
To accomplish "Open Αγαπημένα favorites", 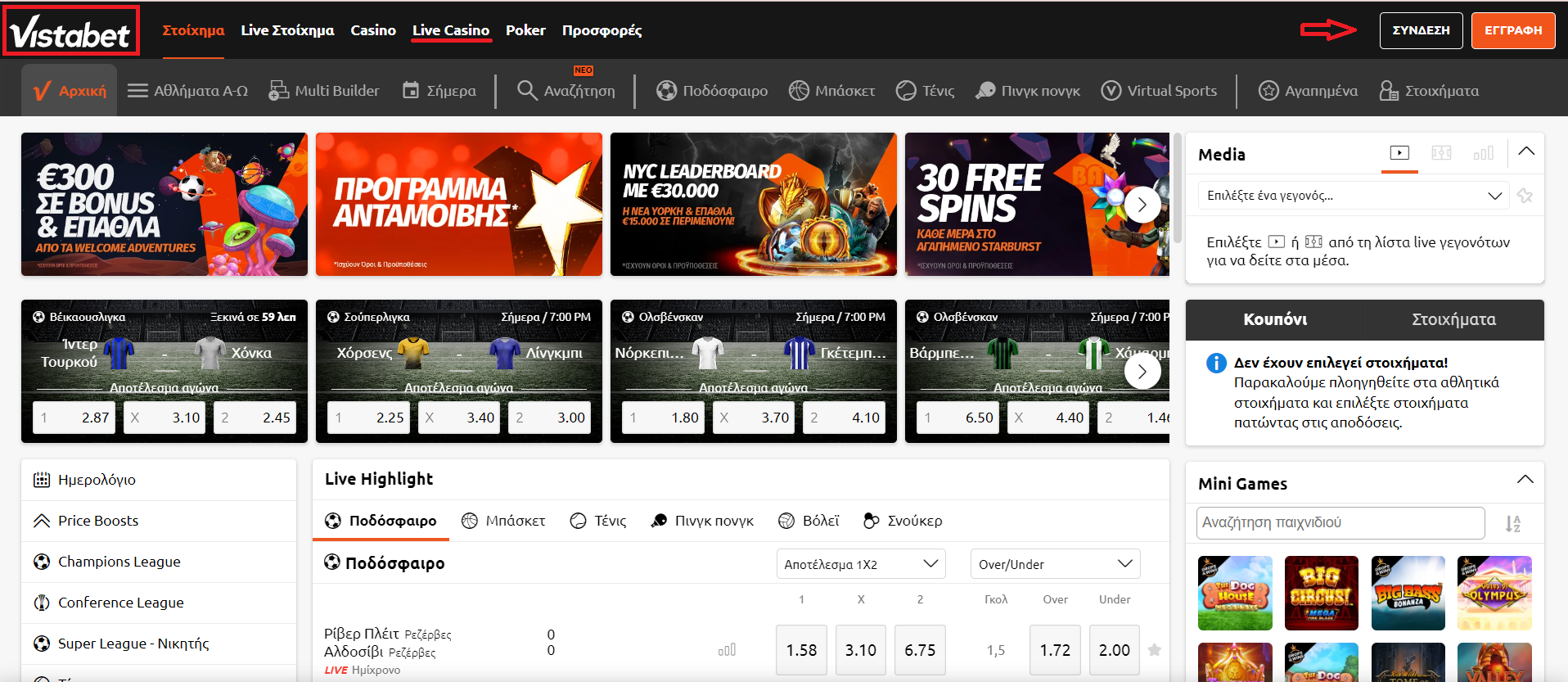I will click(x=1308, y=91).
